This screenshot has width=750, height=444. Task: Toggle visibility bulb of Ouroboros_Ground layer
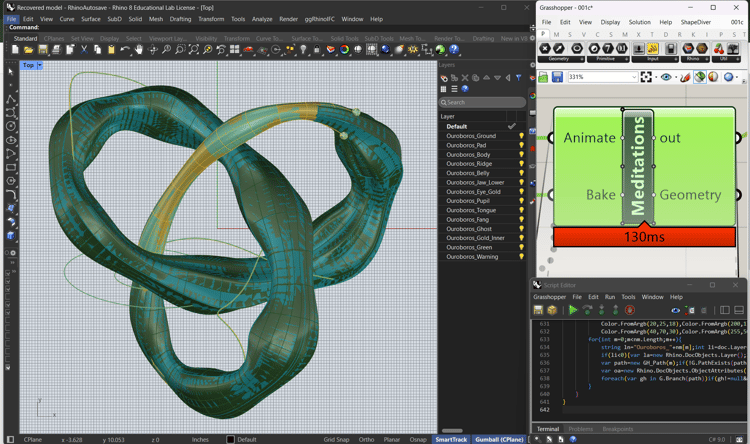point(521,136)
